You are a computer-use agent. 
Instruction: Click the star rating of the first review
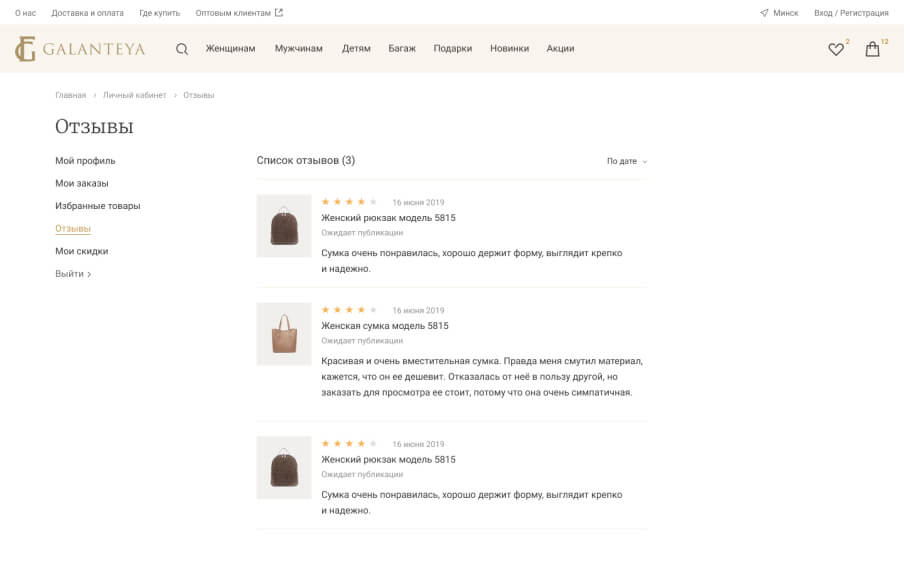pos(349,202)
